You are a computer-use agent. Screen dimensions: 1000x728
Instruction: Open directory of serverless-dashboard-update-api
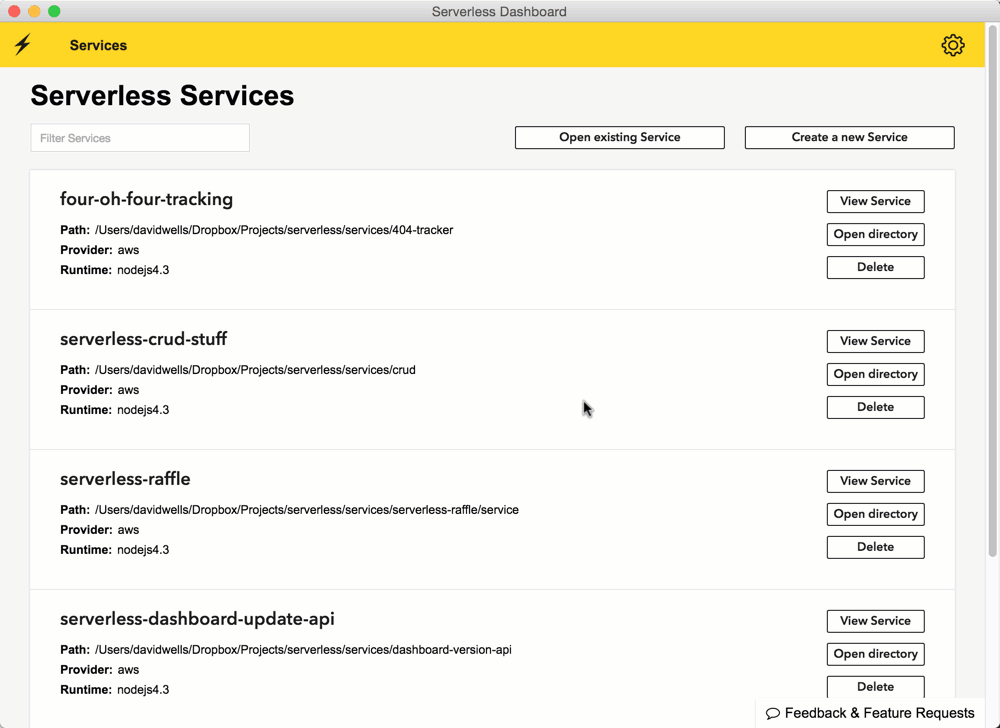(875, 654)
